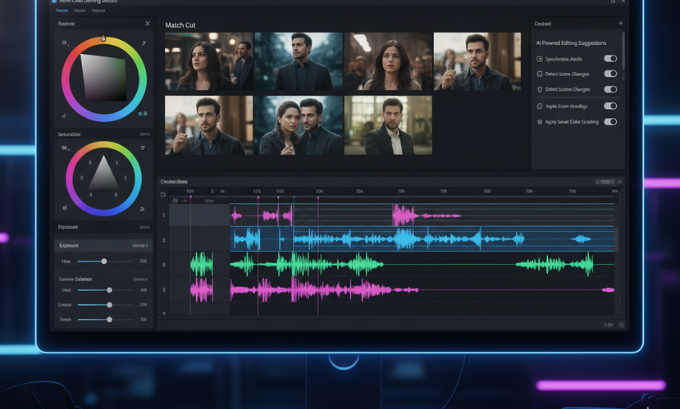Toggle the switch just above the panel divider line
Image resolution: width=680 pixels, height=409 pixels.
pos(610,89)
